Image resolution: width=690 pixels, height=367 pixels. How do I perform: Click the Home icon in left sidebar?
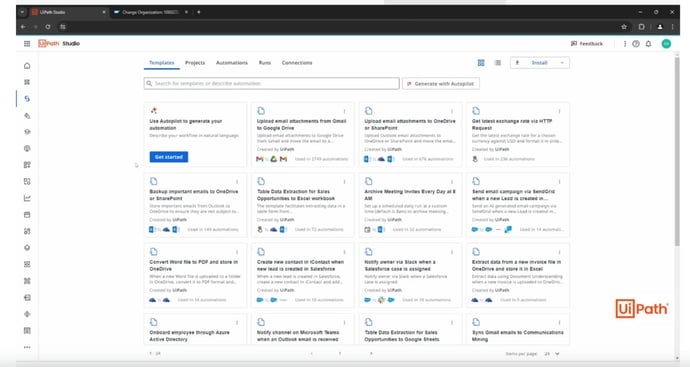tap(27, 66)
